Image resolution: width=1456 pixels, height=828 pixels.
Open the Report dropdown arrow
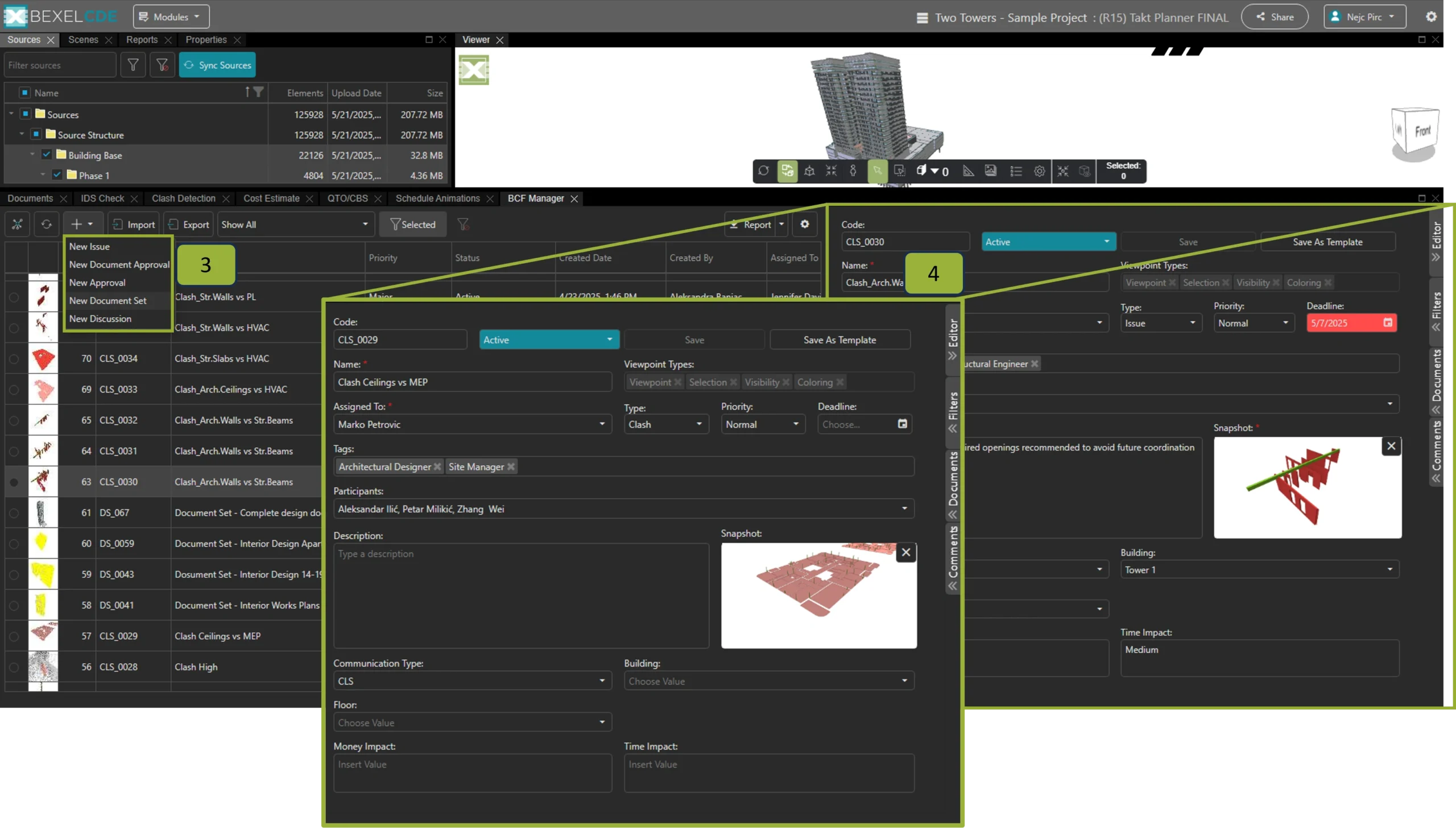[x=781, y=224]
